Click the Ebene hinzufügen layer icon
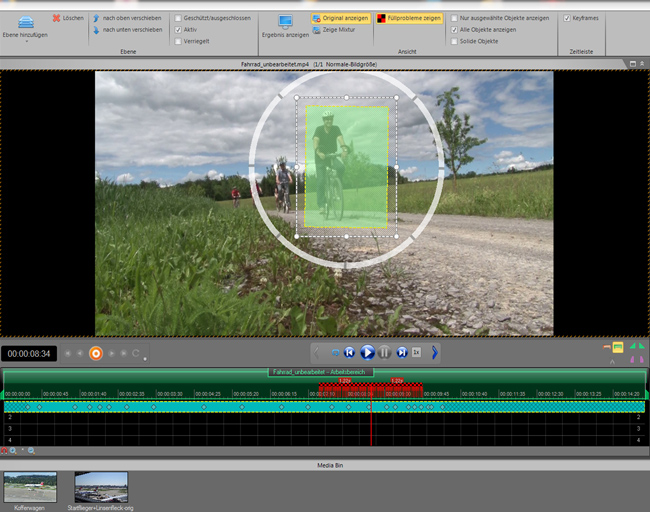The width and height of the screenshot is (650, 512). click(26, 22)
